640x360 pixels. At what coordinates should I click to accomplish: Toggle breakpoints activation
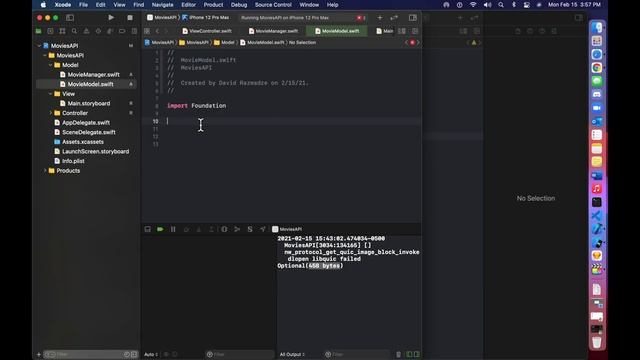tap(160, 229)
